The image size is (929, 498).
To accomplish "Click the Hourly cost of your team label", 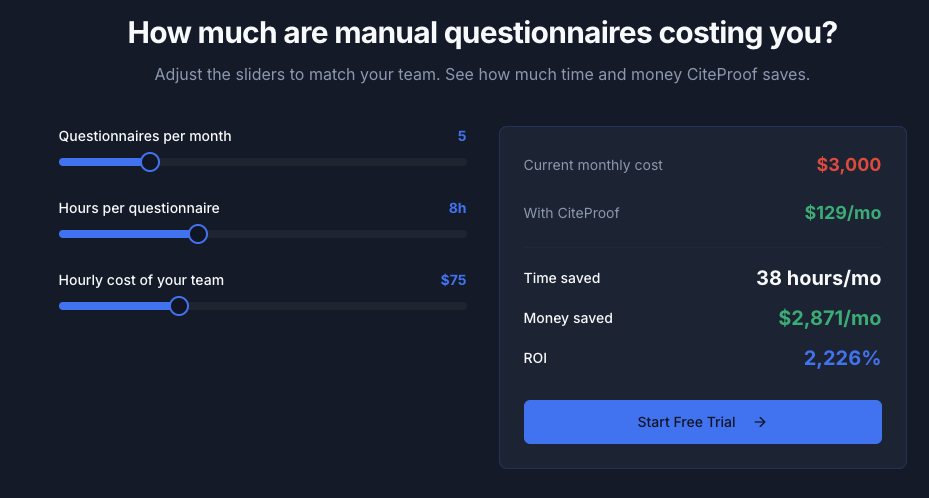I will click(x=141, y=280).
